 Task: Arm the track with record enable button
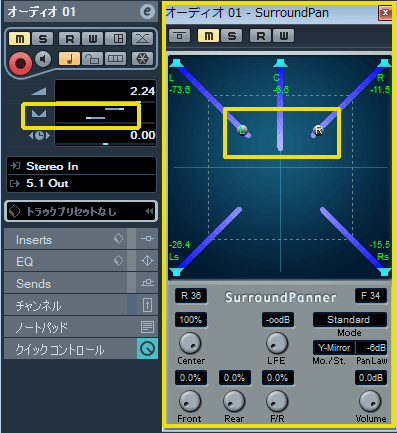pyautogui.click(x=20, y=62)
